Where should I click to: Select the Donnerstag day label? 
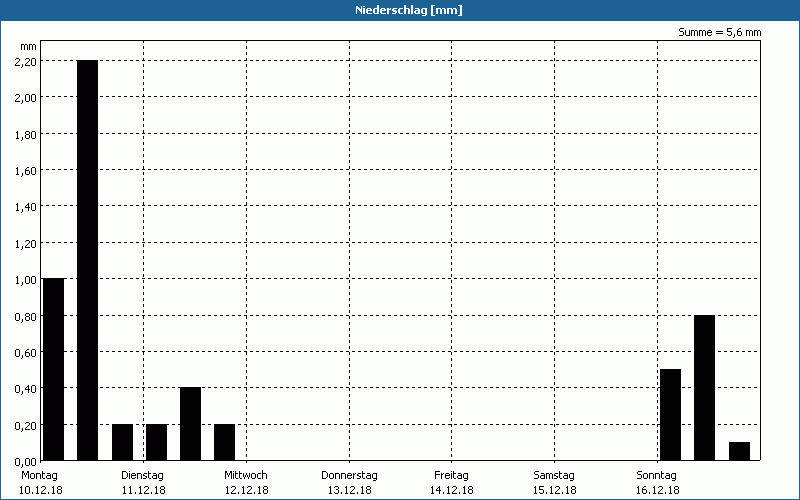tap(349, 476)
